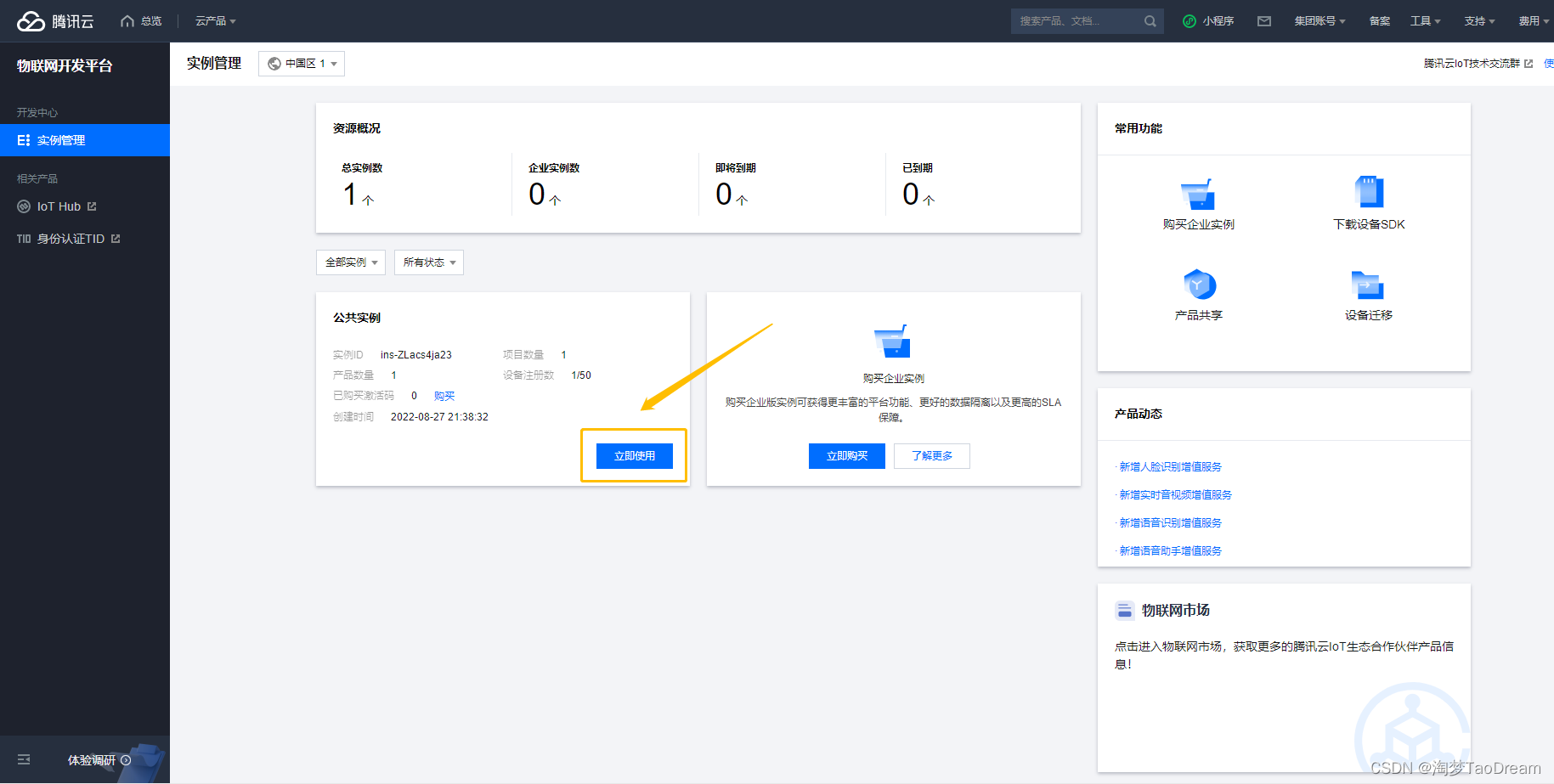
Task: Open the 集团账号 account dropdown
Action: [x=1319, y=21]
